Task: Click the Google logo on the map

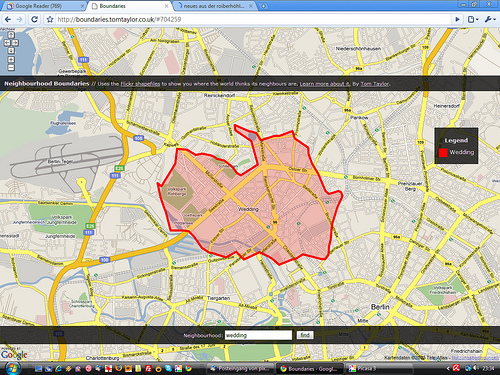Action: coord(14,354)
